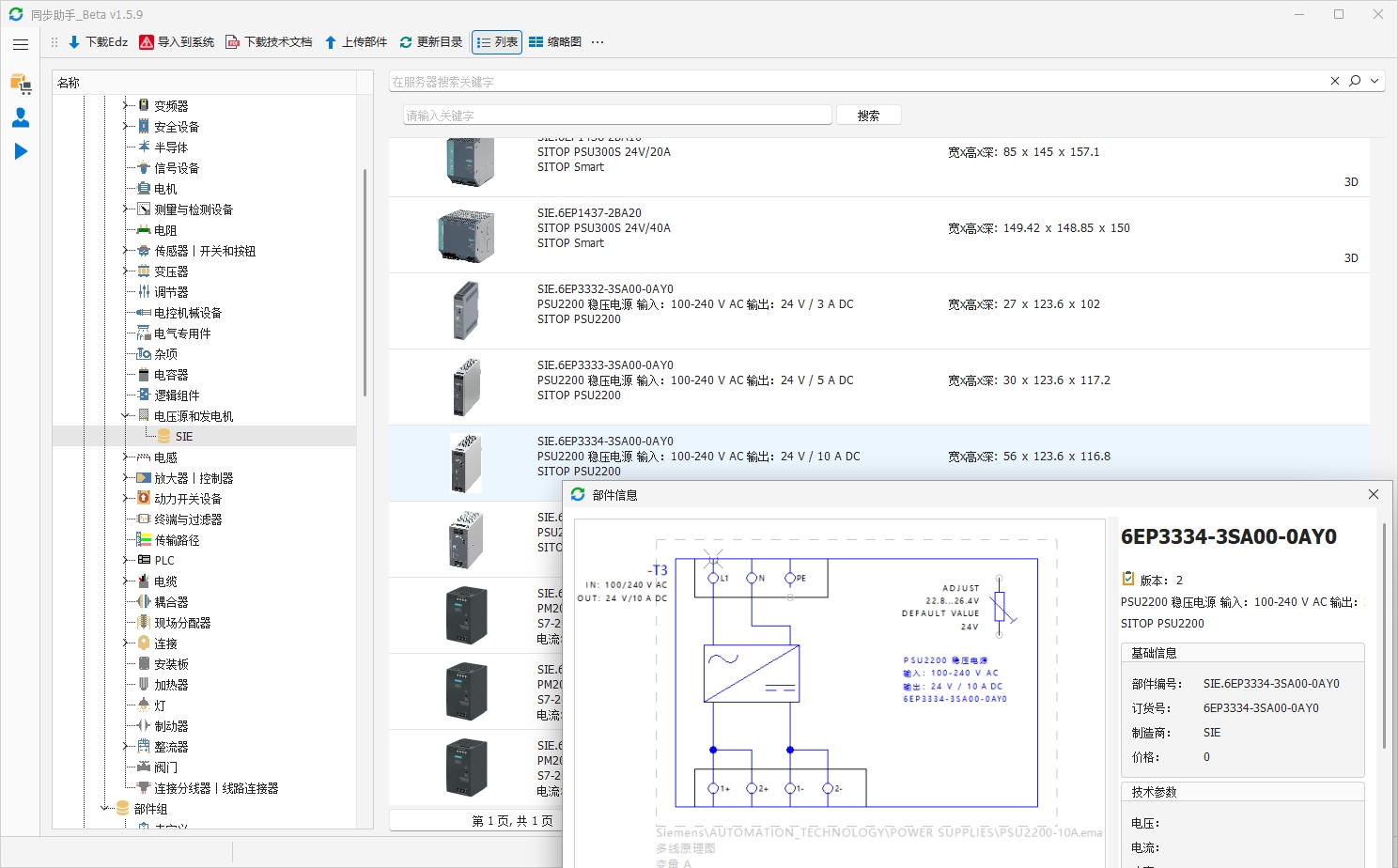The height and width of the screenshot is (868, 1398).
Task: Open the hamburger menu icon
Action: click(21, 44)
